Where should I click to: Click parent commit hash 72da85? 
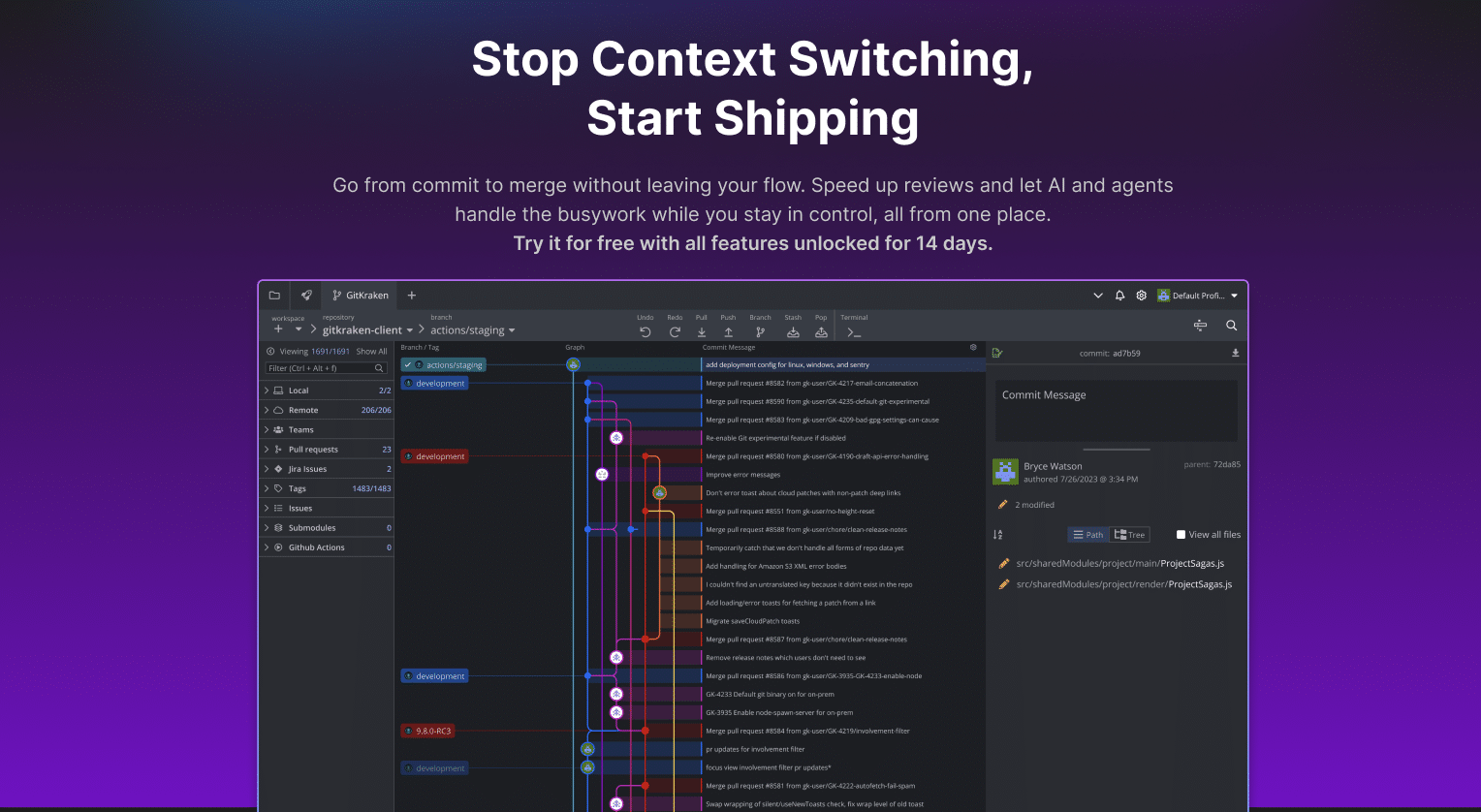[1229, 464]
